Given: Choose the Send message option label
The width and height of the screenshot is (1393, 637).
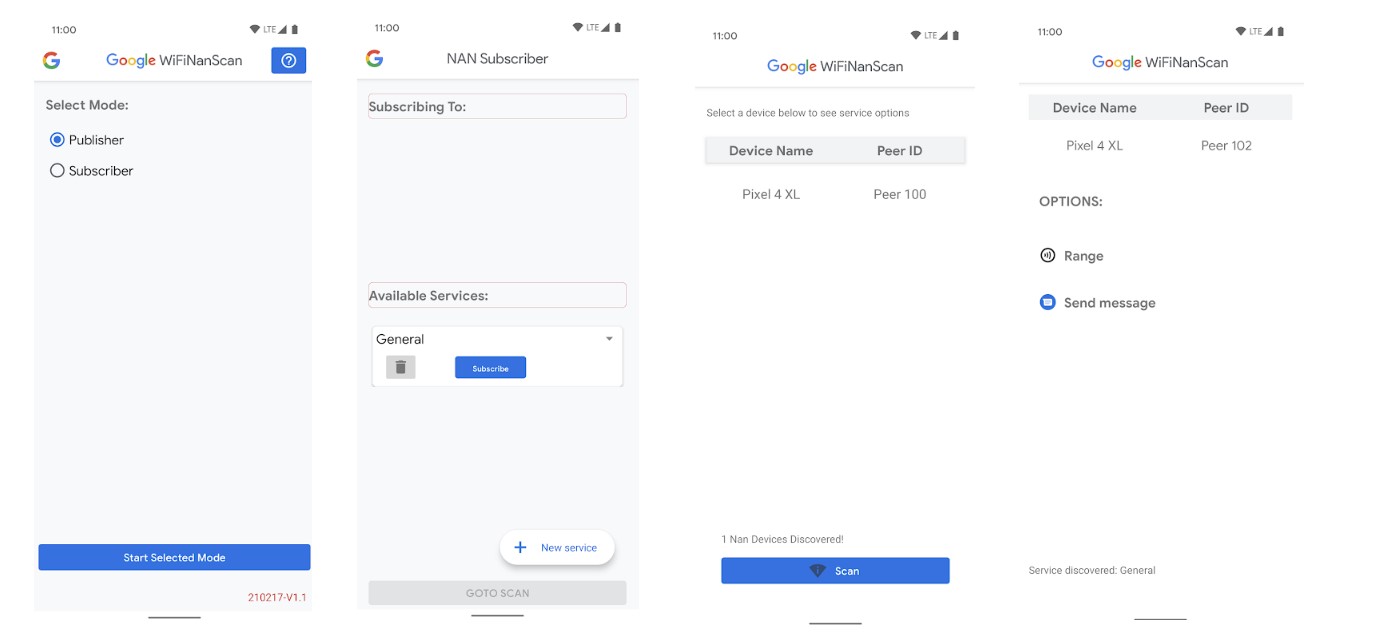Looking at the screenshot, I should tap(1109, 303).
